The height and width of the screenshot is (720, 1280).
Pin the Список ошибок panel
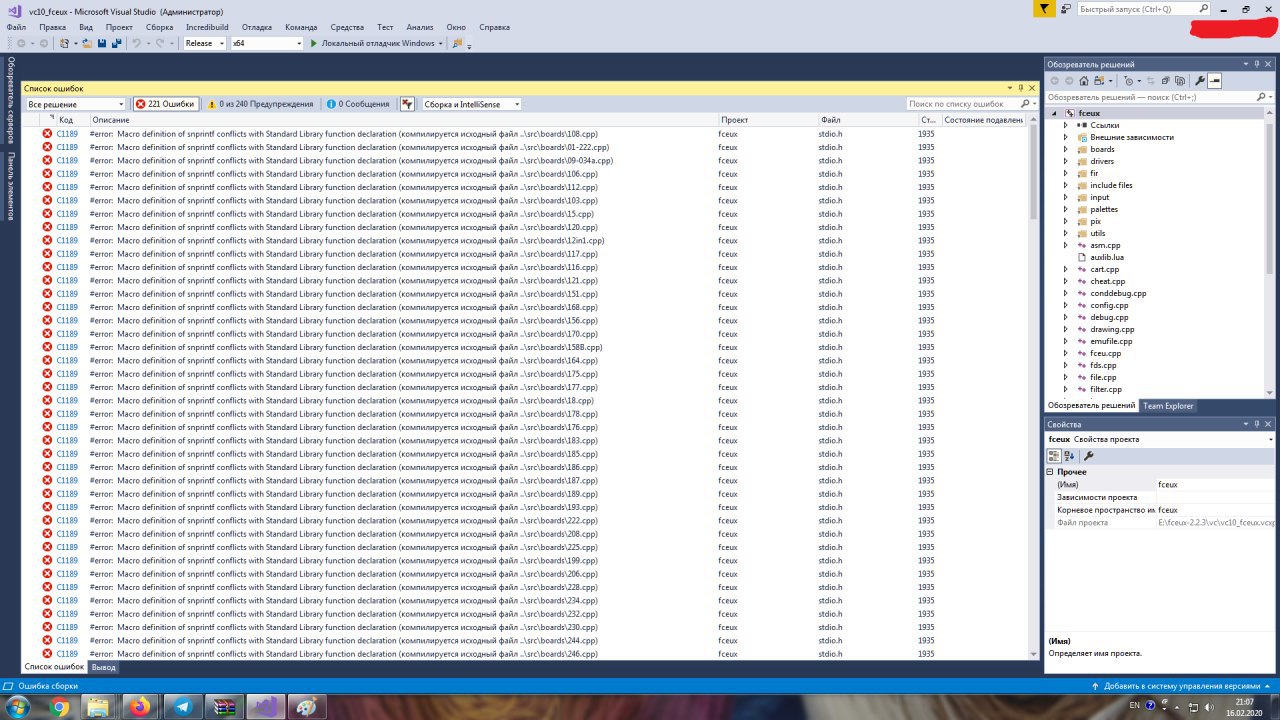click(x=1021, y=88)
